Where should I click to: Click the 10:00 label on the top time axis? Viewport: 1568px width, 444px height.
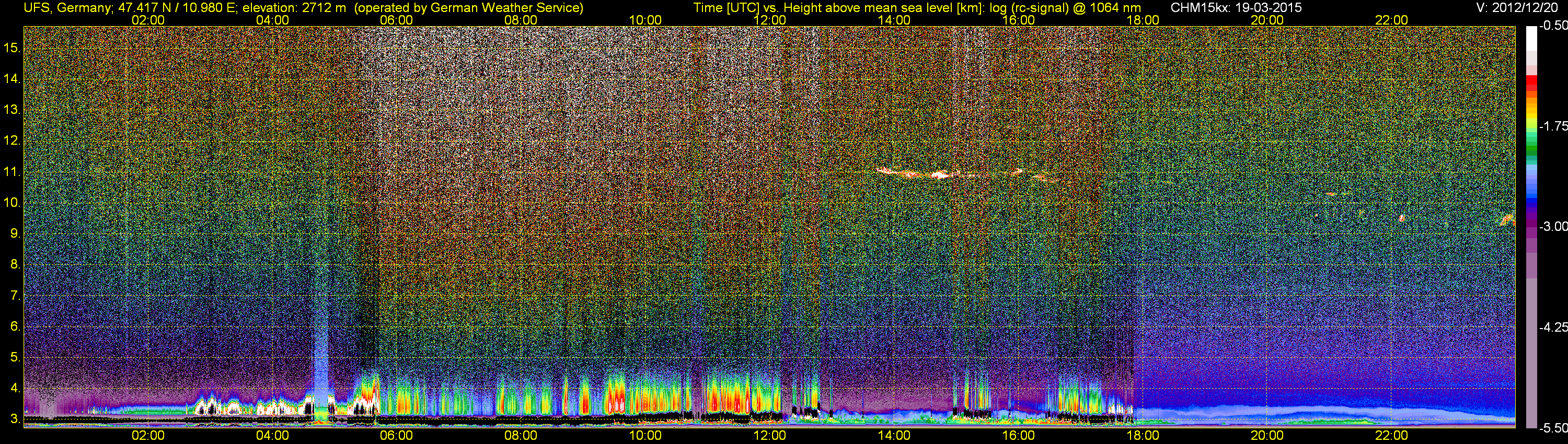pyautogui.click(x=645, y=20)
